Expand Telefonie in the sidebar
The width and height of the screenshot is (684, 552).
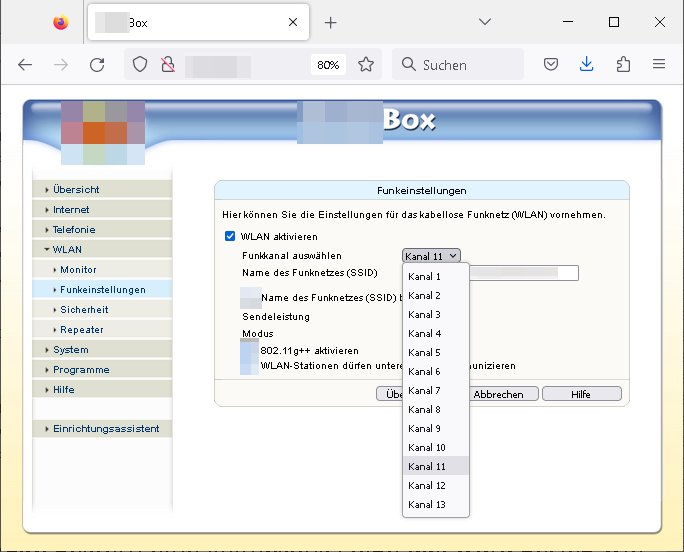click(102, 230)
